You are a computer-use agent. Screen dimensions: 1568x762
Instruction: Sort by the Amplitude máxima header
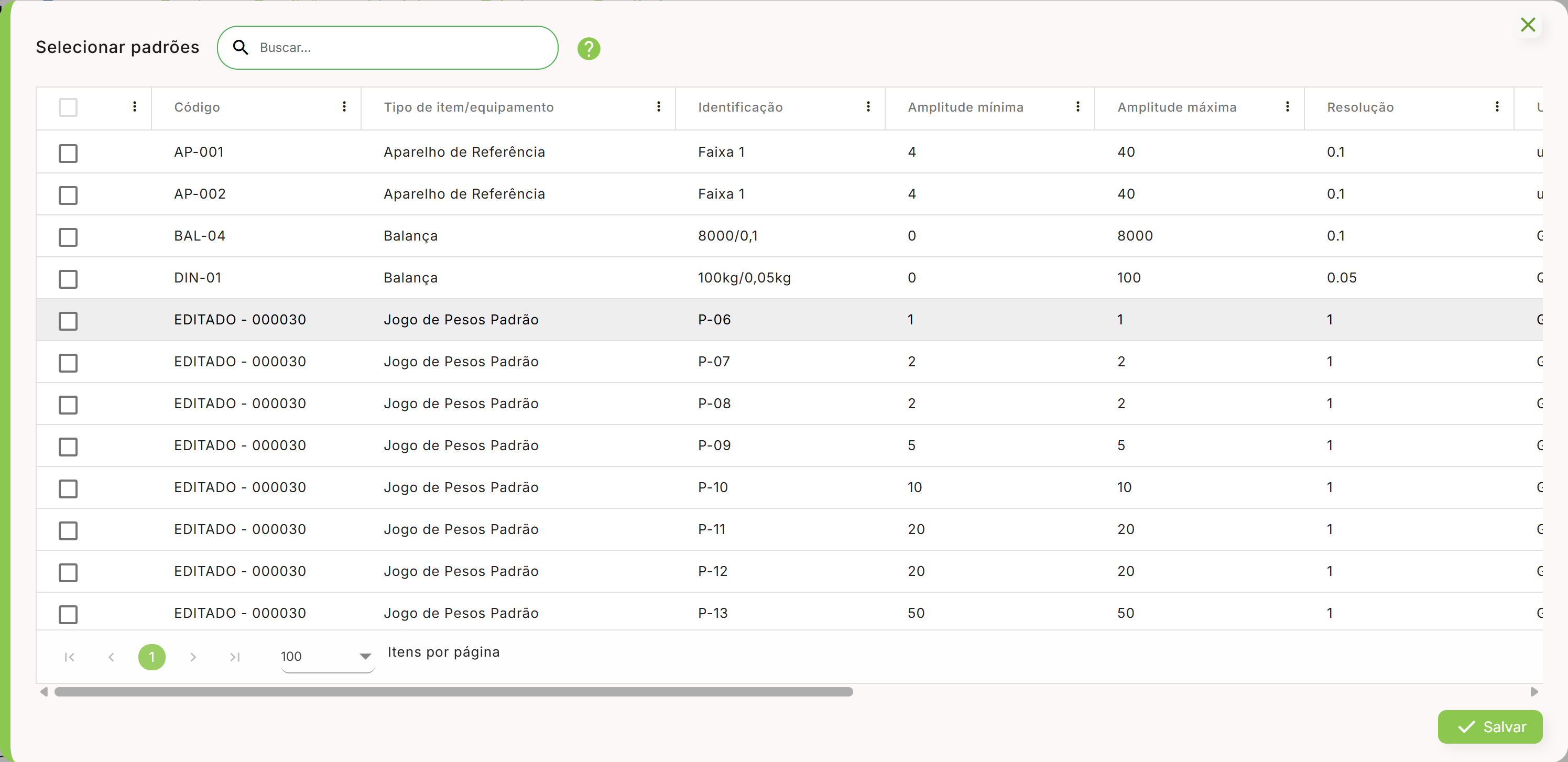coord(1177,107)
